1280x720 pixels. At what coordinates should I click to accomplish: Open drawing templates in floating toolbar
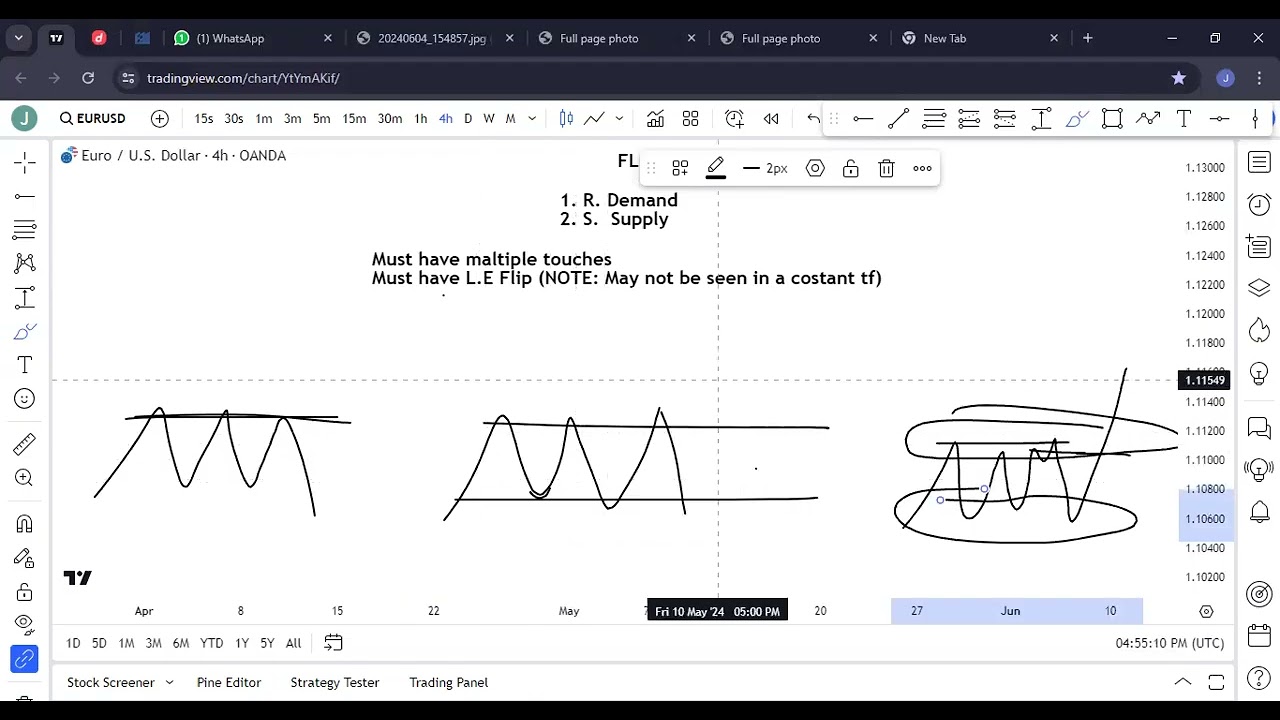click(x=680, y=168)
